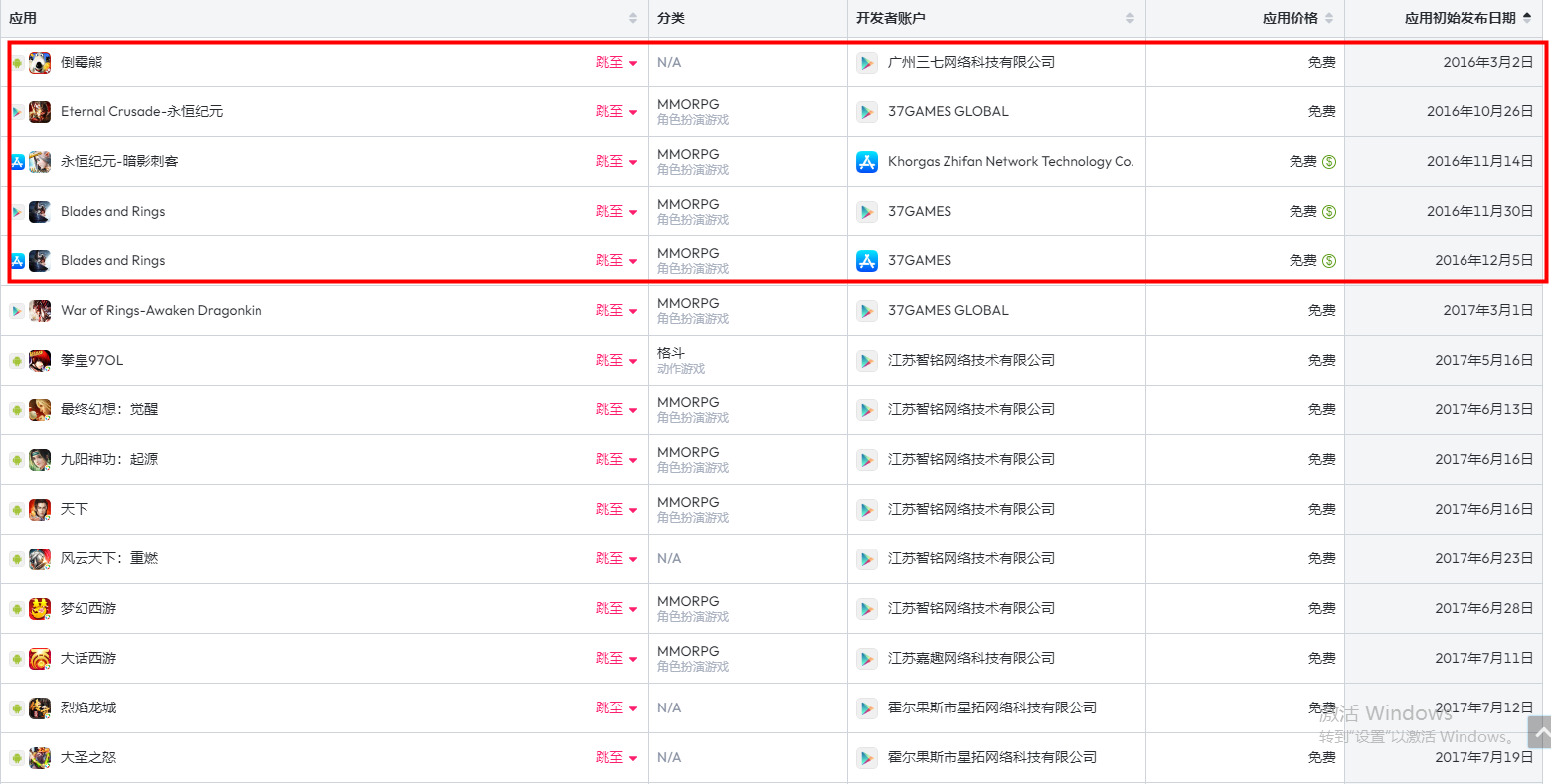Open the Eternal Crusade-永恒纪元 app icon
This screenshot has width=1551, height=784.
(x=40, y=112)
